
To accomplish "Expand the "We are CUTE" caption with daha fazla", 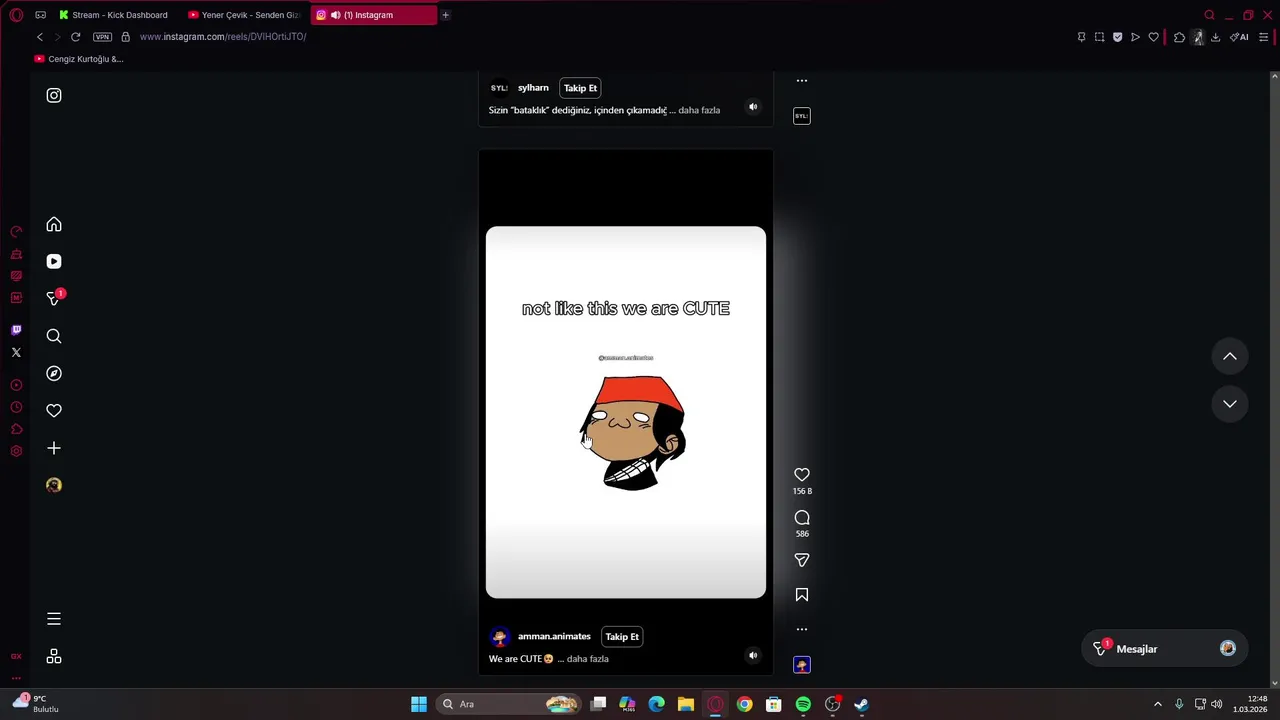I will click(587, 659).
